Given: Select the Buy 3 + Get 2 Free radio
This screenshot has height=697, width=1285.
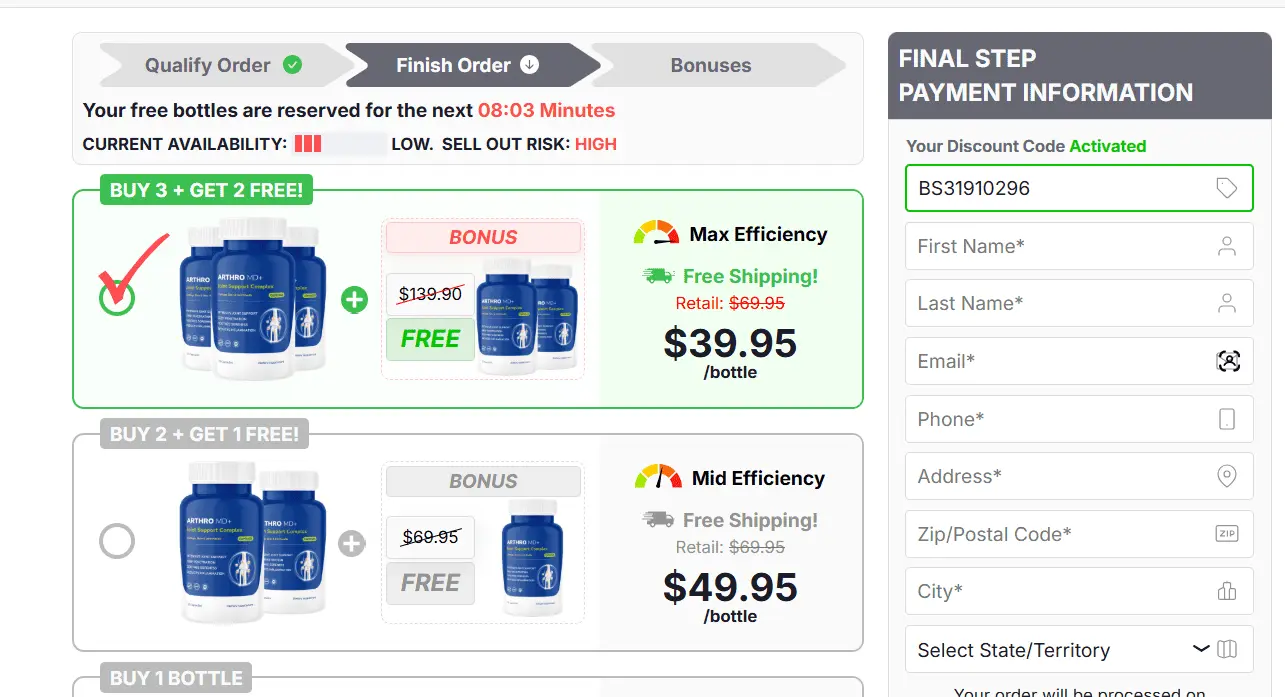Looking at the screenshot, I should pos(117,298).
